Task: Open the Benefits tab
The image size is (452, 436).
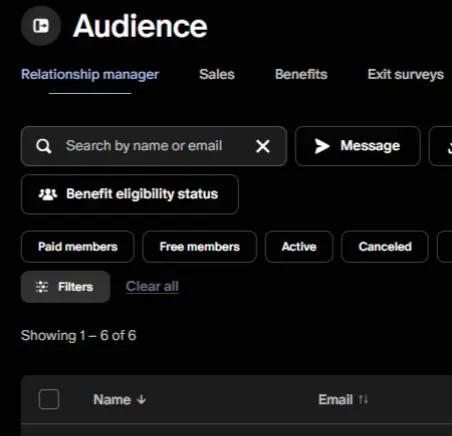Action: point(301,74)
